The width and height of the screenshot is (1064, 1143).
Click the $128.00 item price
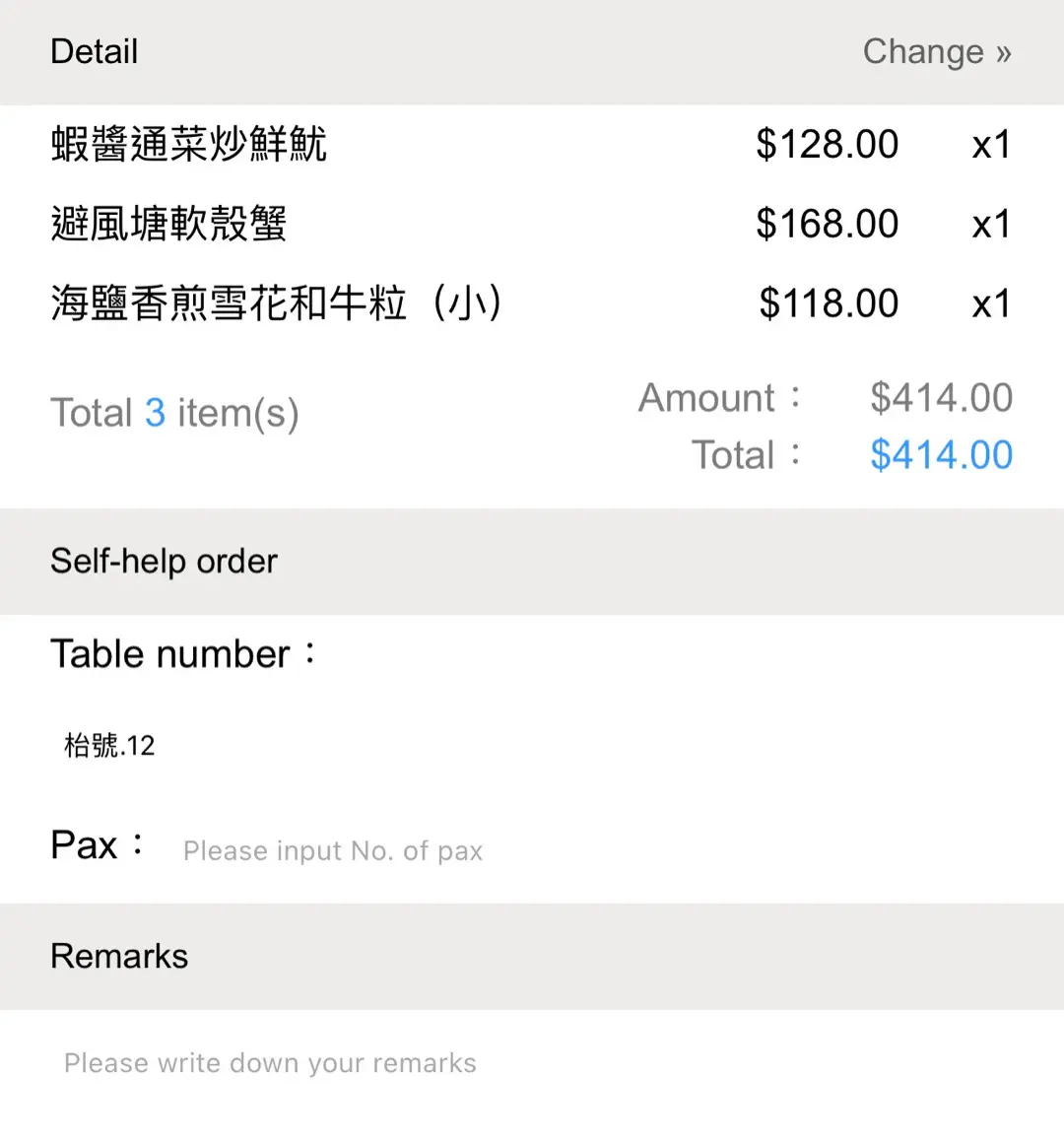pyautogui.click(x=827, y=145)
